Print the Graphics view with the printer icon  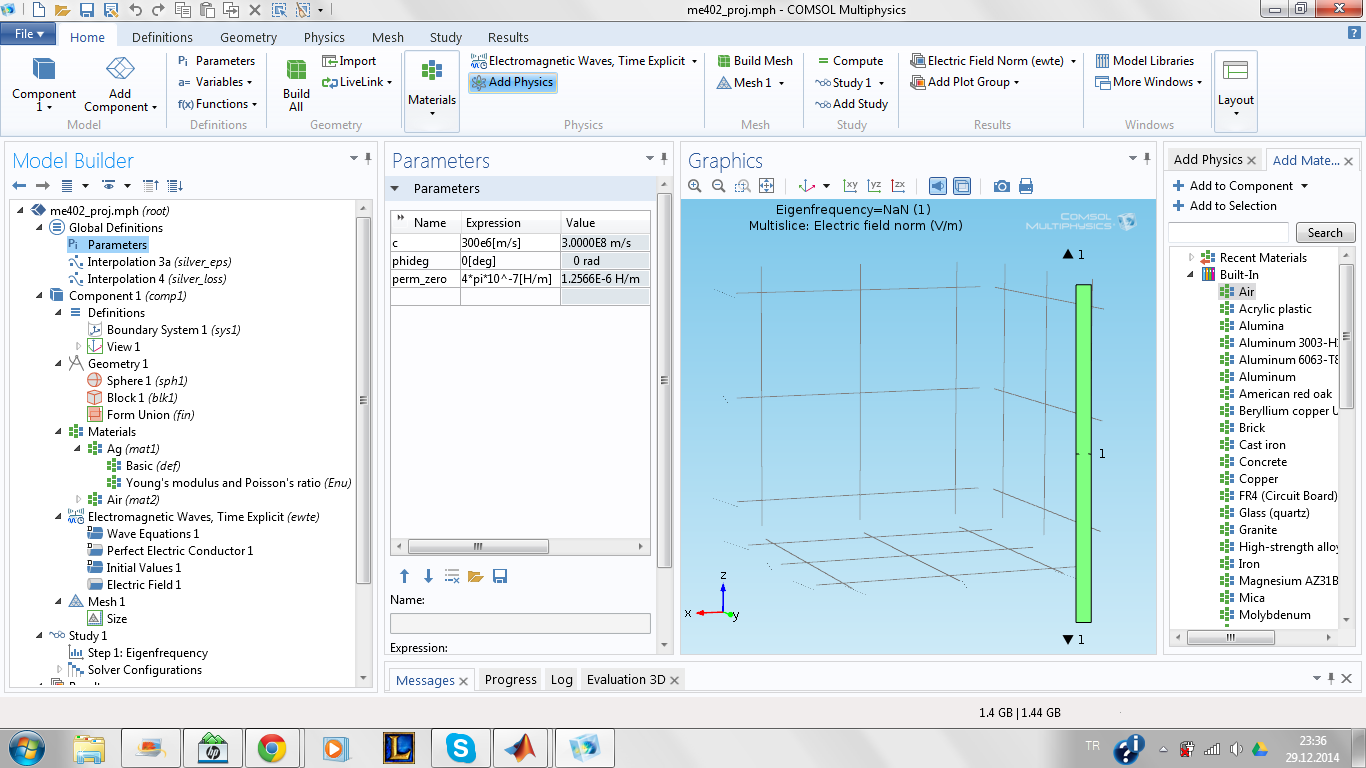1025,186
